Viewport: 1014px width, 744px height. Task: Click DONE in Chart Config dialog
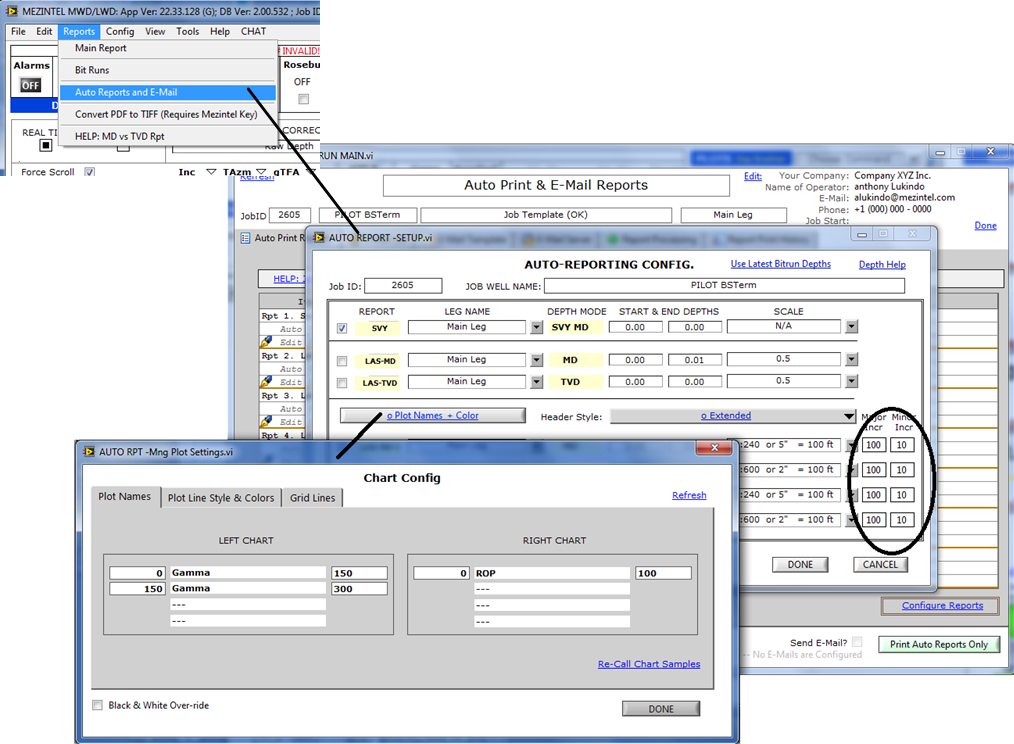coord(661,709)
